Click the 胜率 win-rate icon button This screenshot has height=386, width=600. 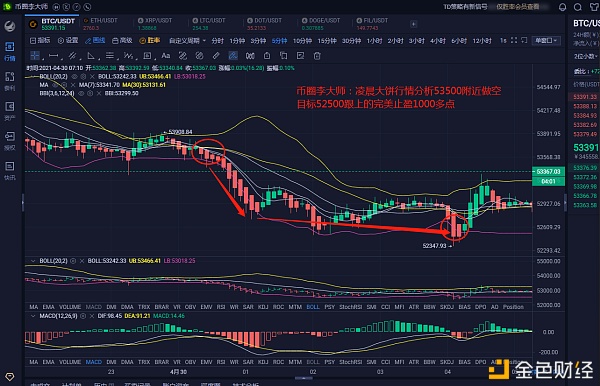pos(150,41)
